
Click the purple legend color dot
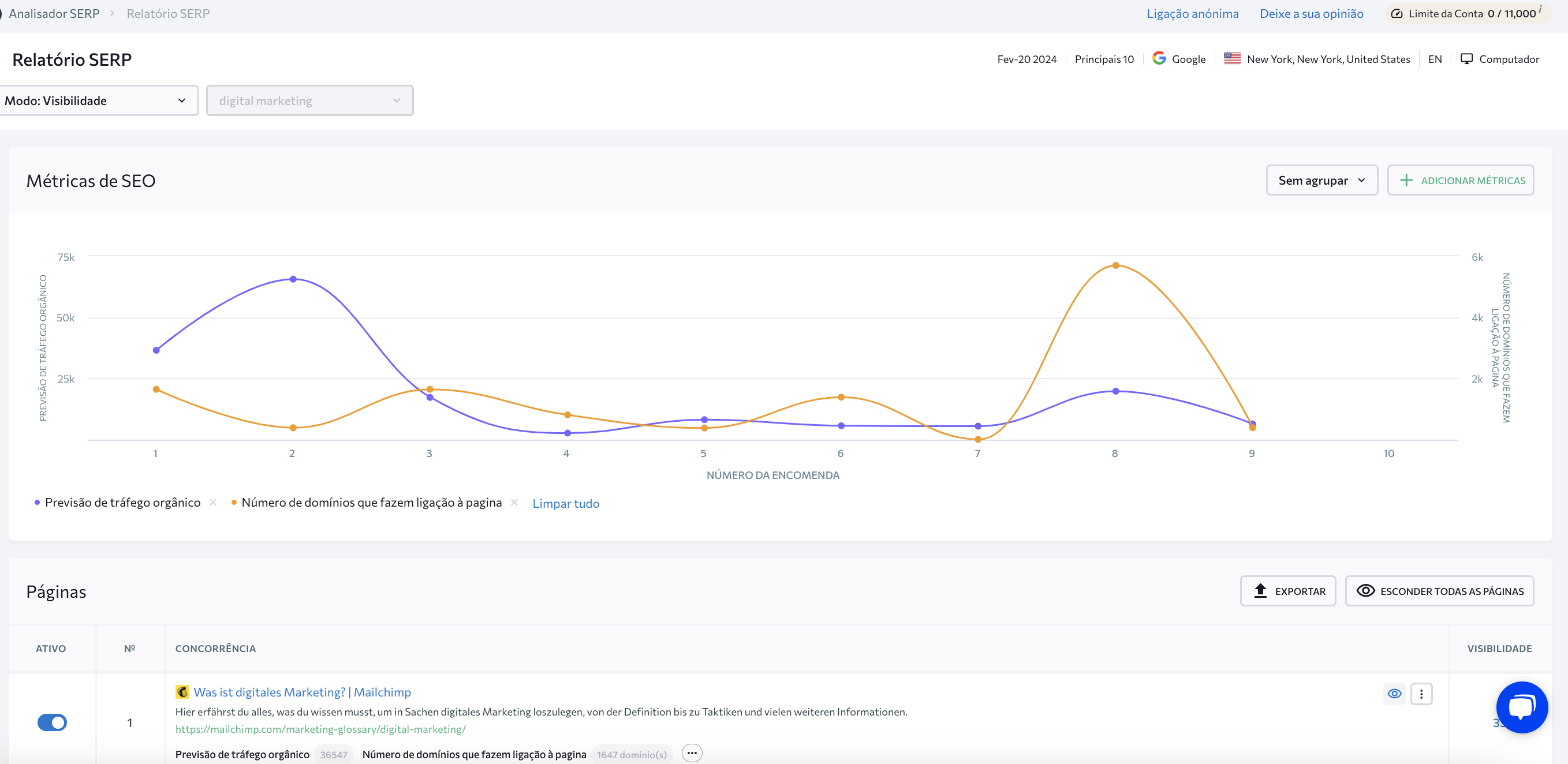click(x=37, y=503)
